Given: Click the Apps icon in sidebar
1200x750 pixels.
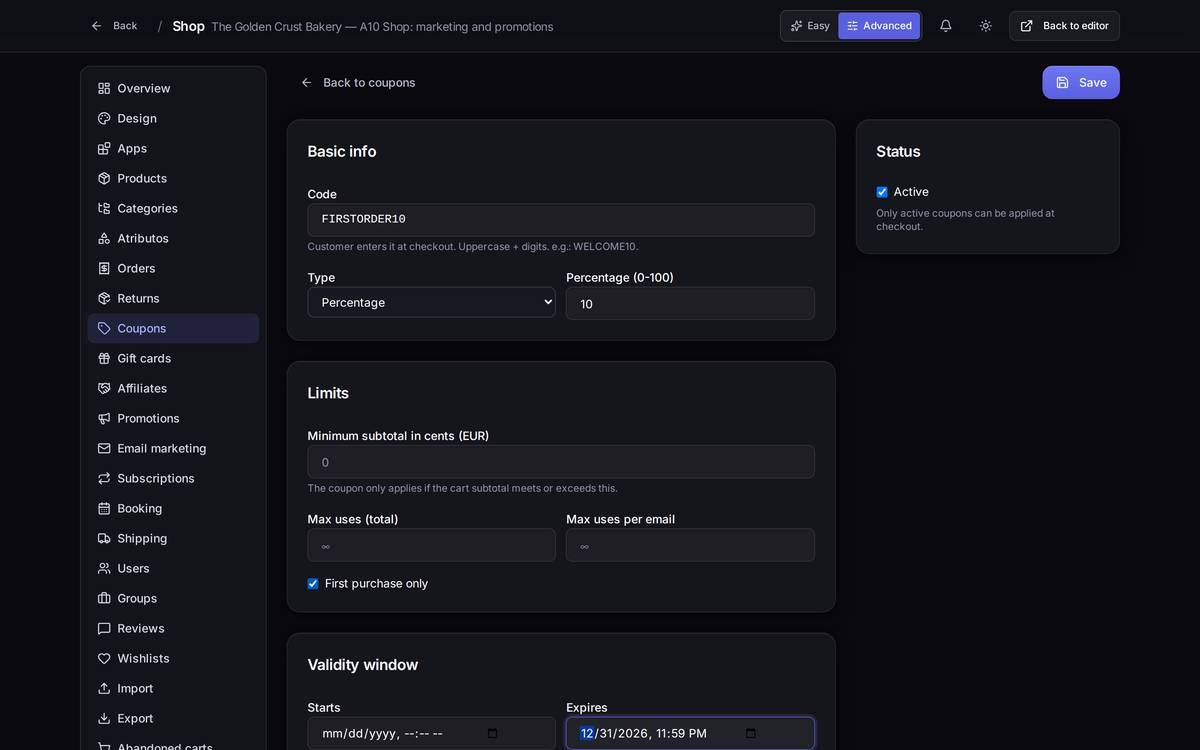Looking at the screenshot, I should click(104, 148).
